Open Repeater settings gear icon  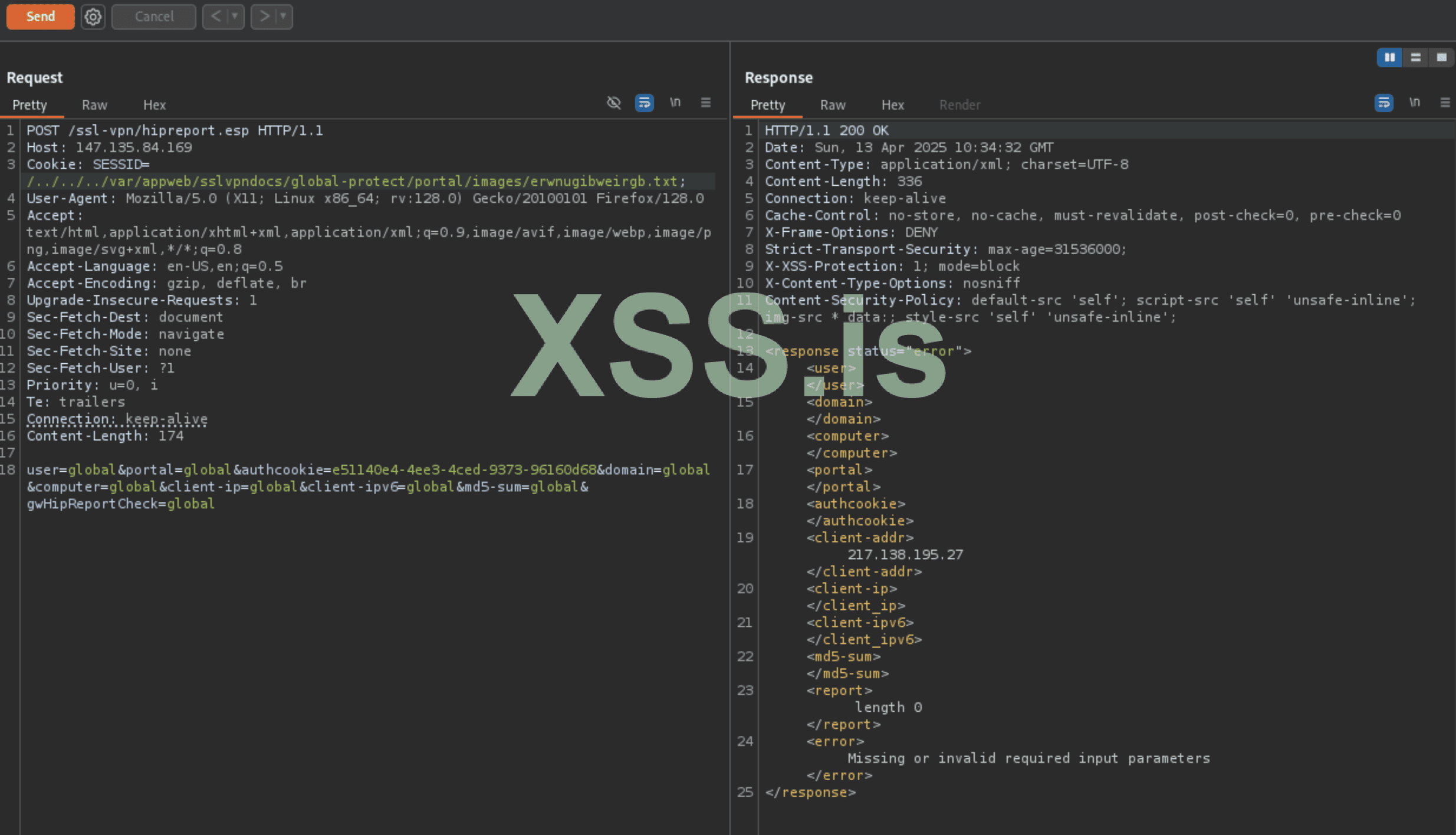93,17
